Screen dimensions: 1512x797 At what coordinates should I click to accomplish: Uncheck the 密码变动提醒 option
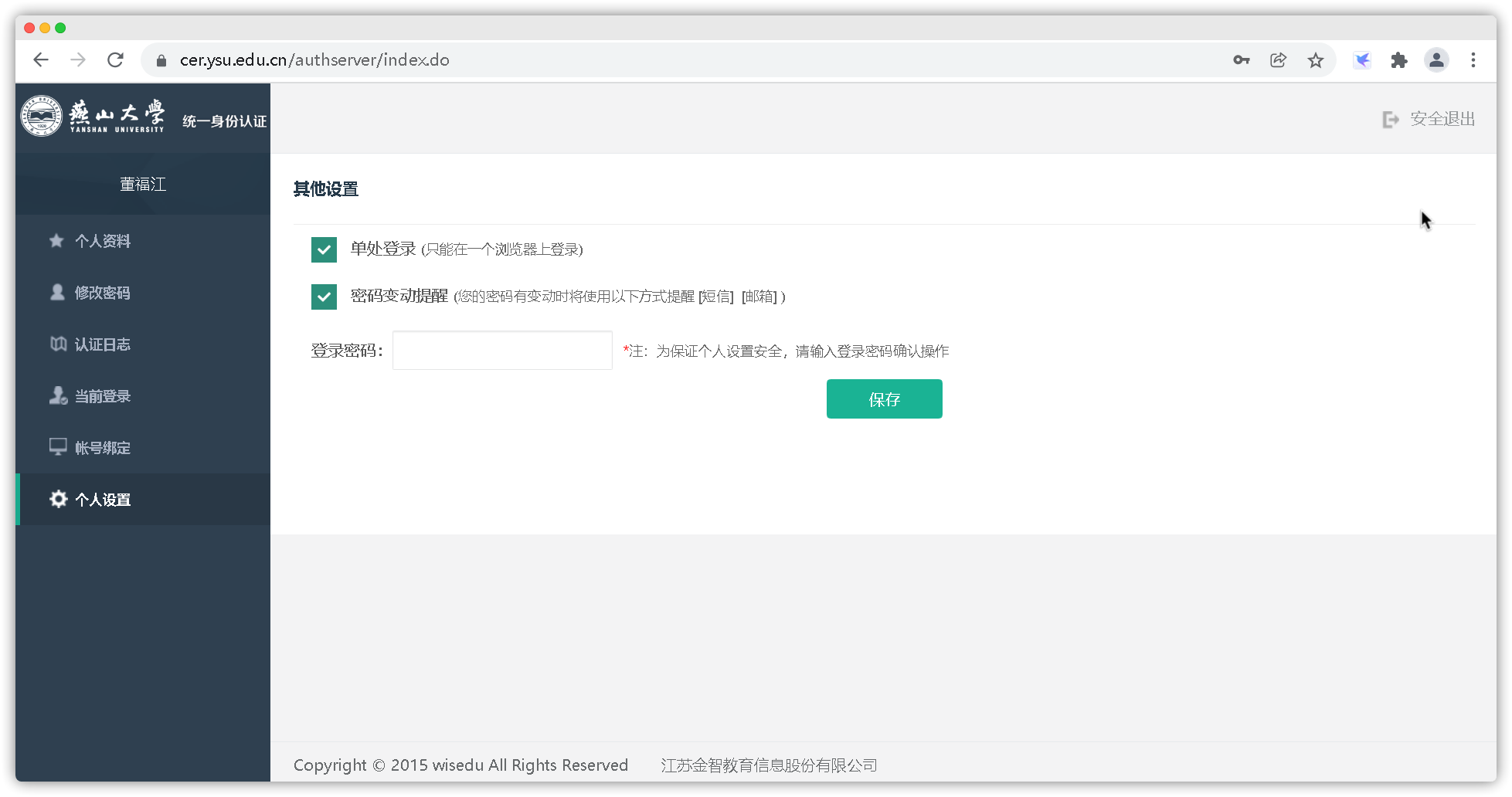324,297
